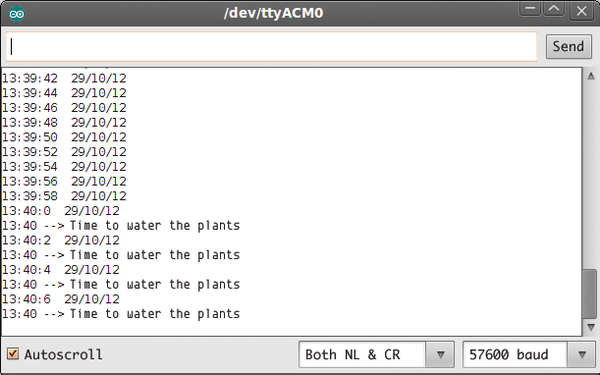Open the baud rate dropdown arrow

tap(582, 355)
